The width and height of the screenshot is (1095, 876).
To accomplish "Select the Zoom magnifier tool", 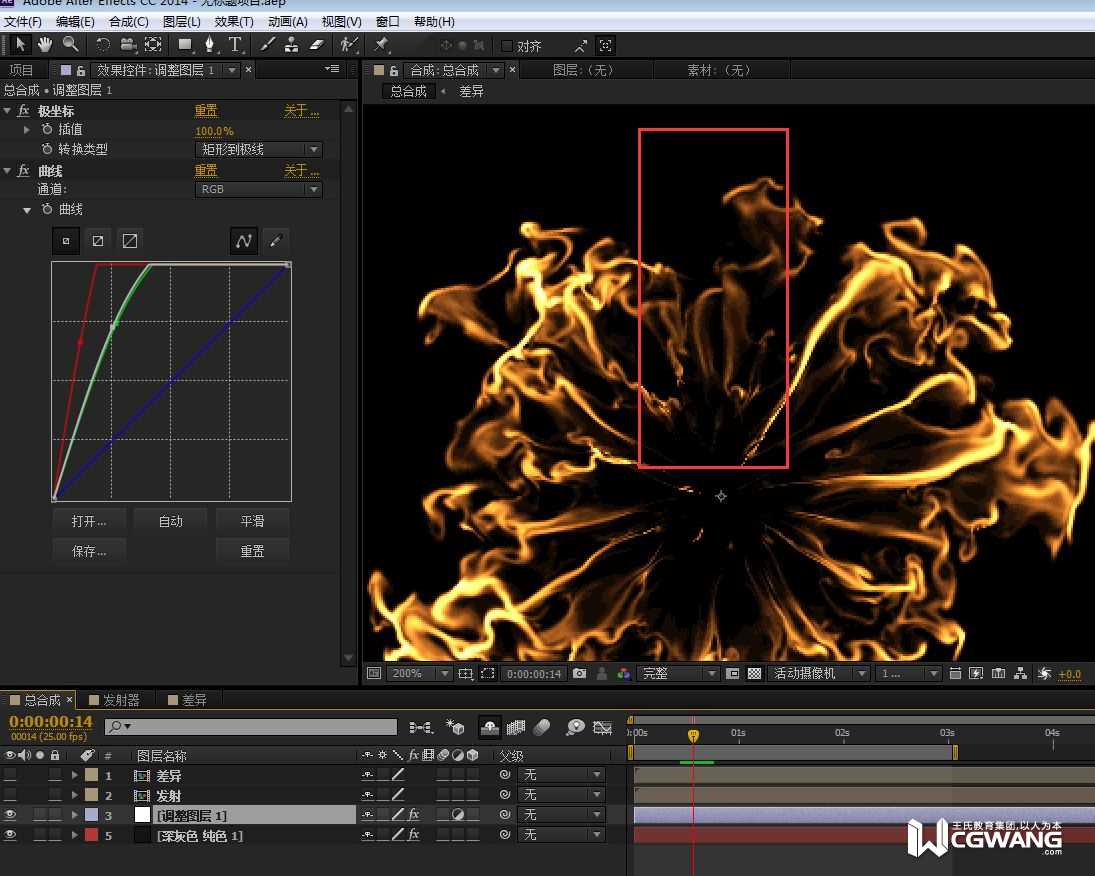I will [x=70, y=44].
